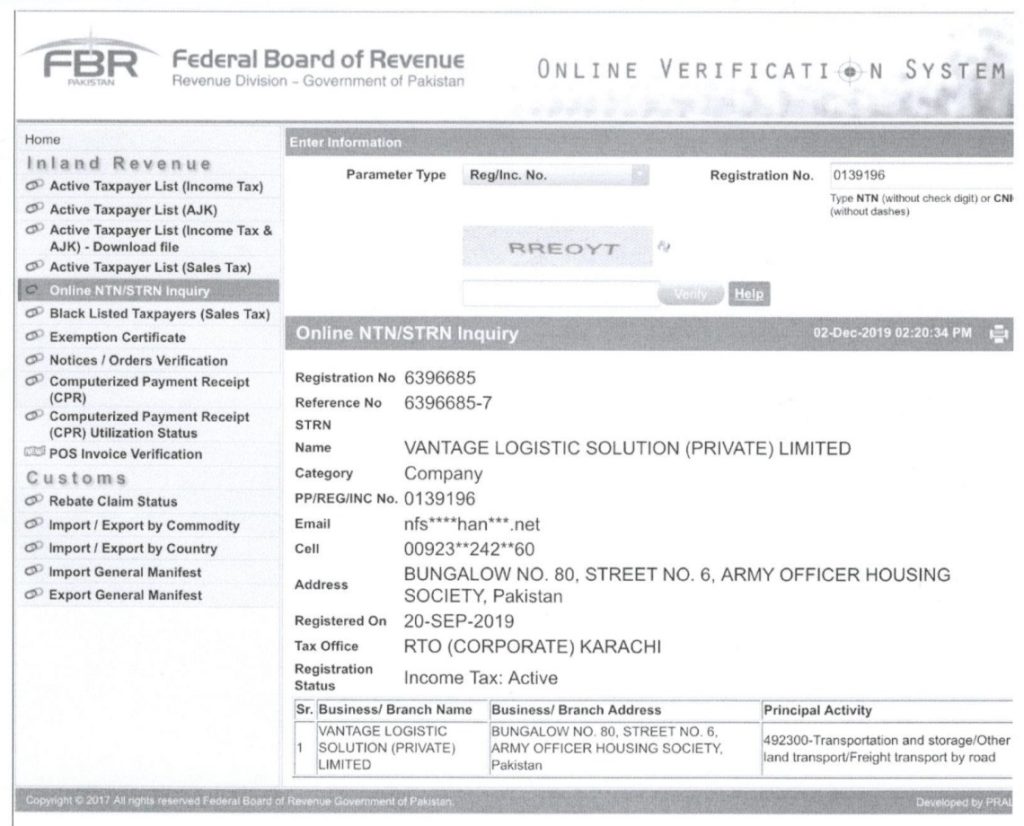Click registration number 6396685 value
This screenshot has width=1024, height=826.
point(440,378)
